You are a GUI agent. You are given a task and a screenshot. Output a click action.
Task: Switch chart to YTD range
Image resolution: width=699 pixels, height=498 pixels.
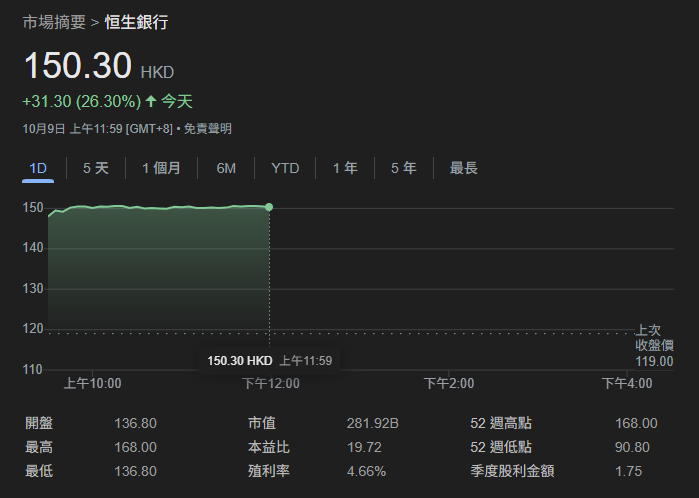(x=285, y=168)
